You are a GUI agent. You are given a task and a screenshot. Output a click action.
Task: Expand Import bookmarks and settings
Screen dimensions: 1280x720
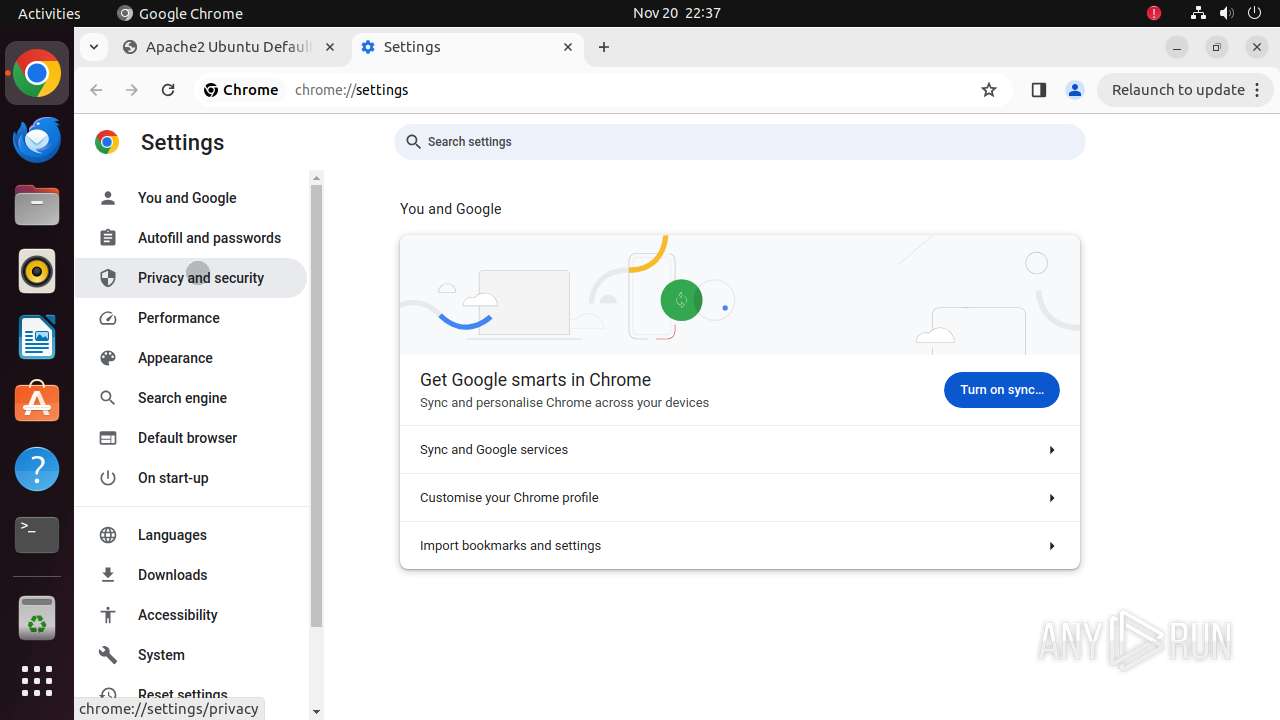click(740, 546)
